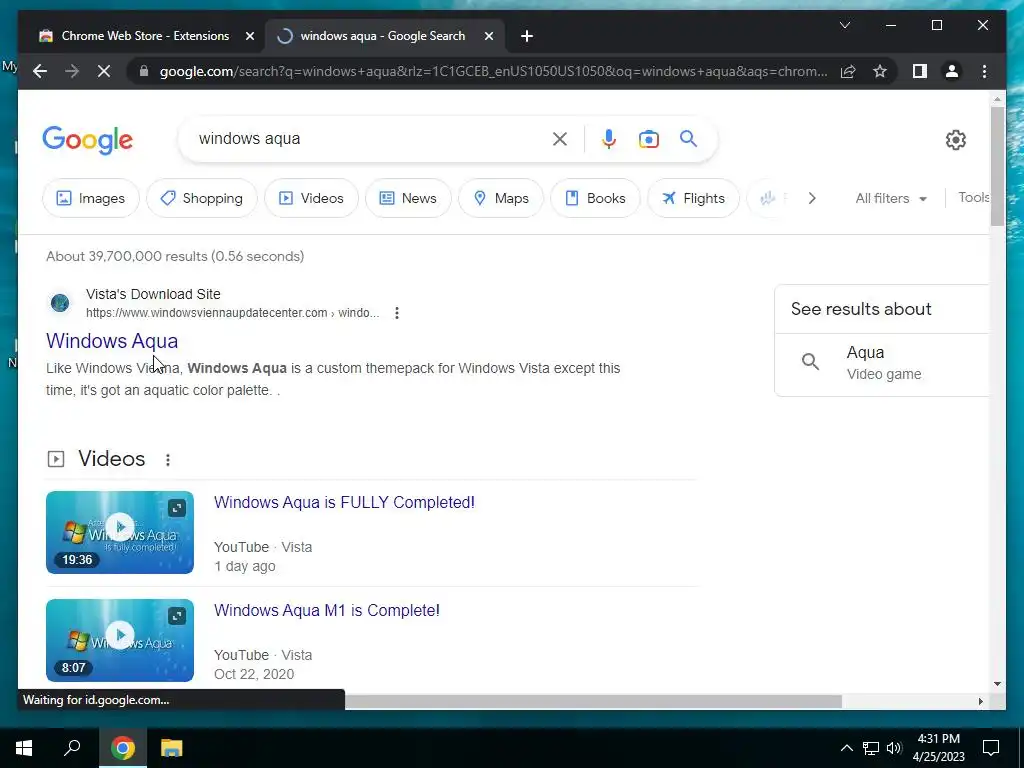
Task: Click the See results about heading
Action: click(861, 309)
